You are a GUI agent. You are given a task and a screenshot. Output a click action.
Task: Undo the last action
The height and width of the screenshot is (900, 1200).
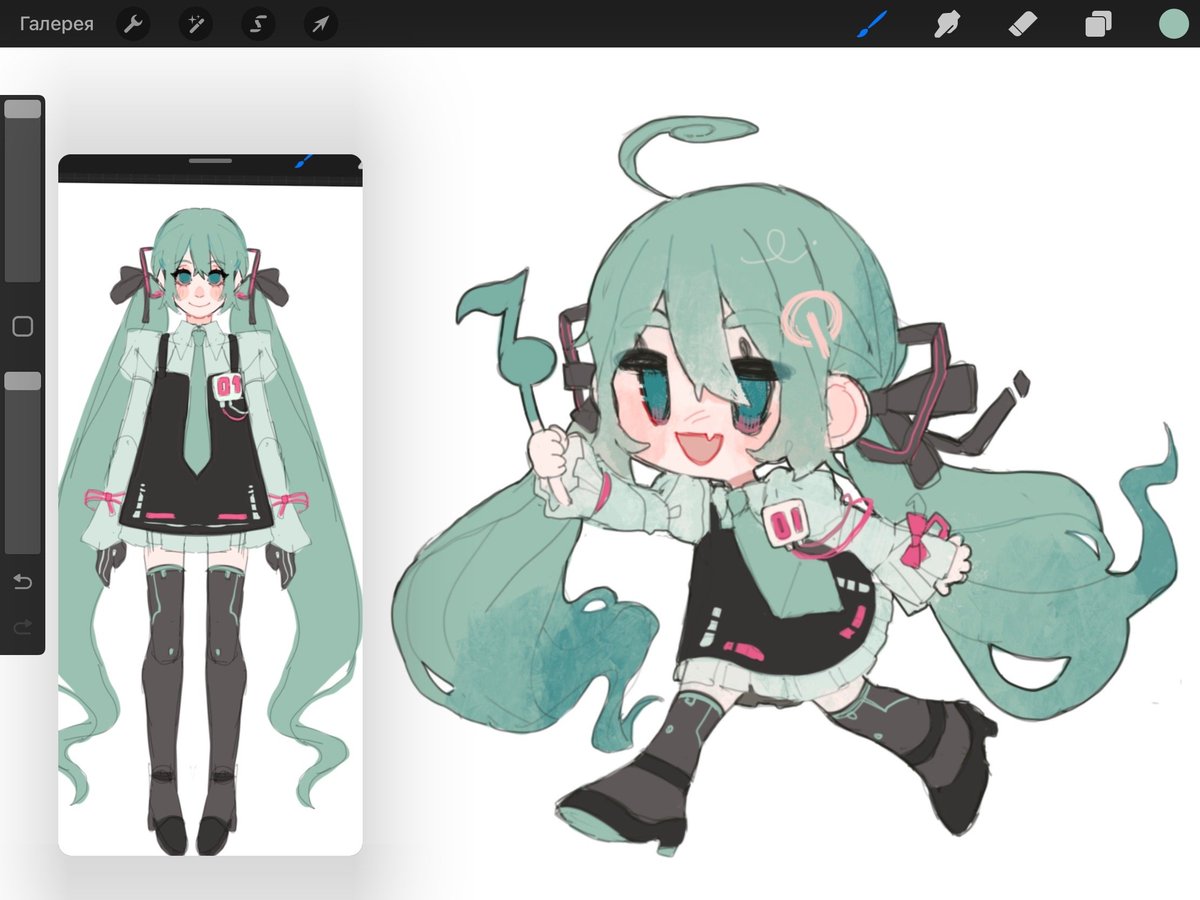[22, 582]
